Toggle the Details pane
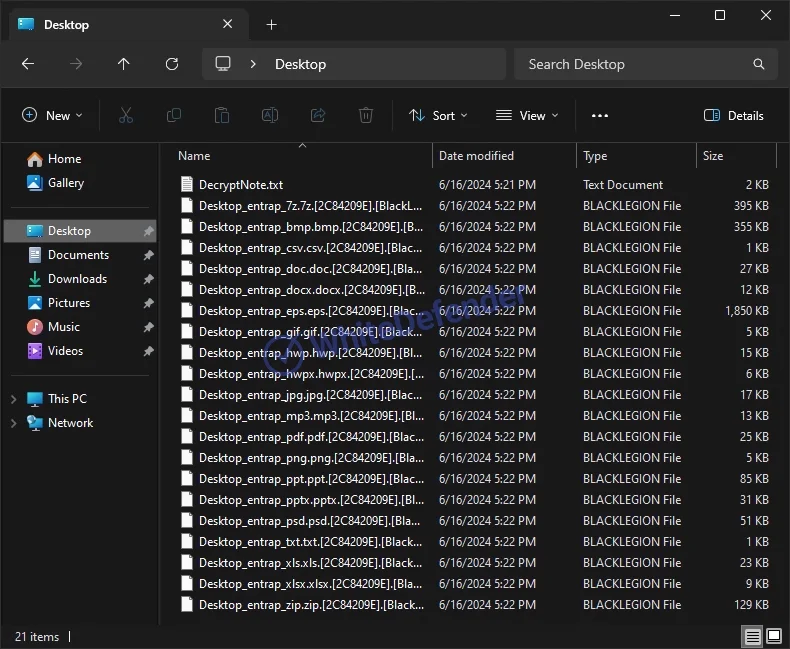The height and width of the screenshot is (649, 790). pyautogui.click(x=734, y=116)
